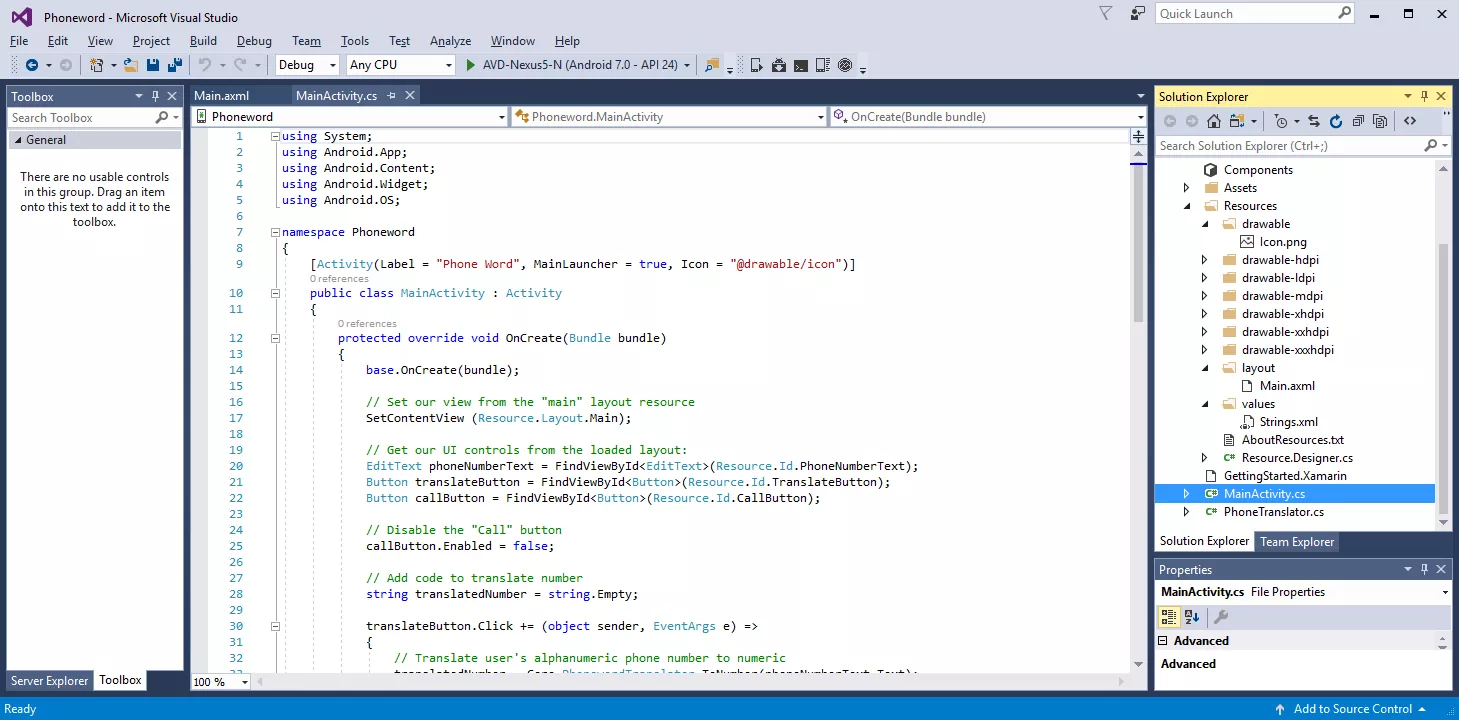
Task: Switch to the Team Explorer tab
Action: (1297, 542)
